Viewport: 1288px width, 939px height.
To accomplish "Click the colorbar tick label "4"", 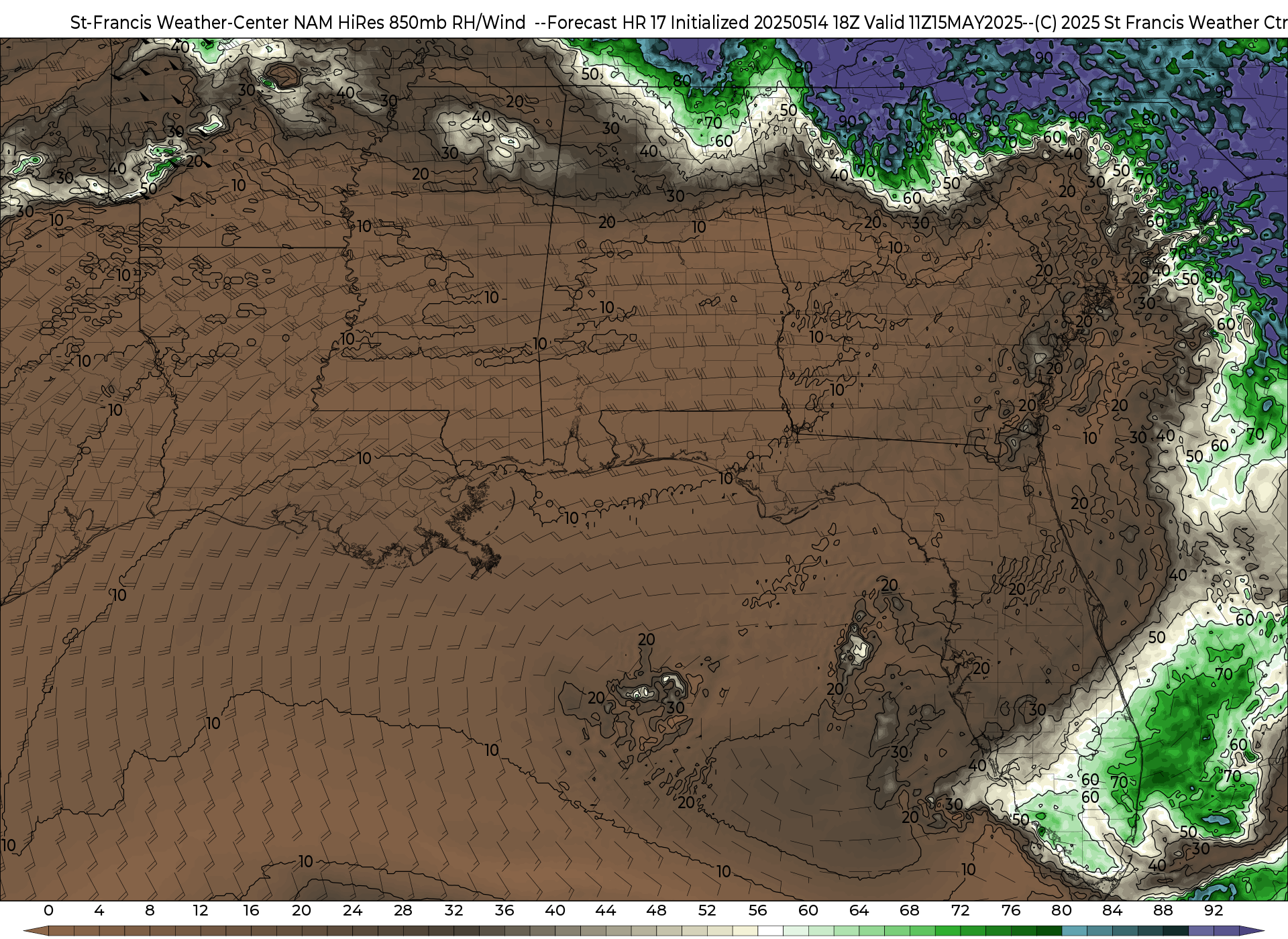I will click(x=99, y=910).
